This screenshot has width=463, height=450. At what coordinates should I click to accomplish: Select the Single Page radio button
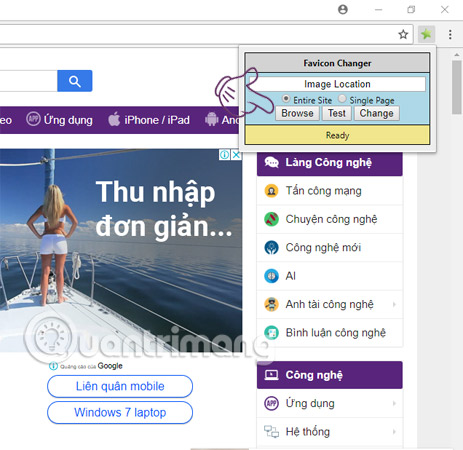[342, 99]
